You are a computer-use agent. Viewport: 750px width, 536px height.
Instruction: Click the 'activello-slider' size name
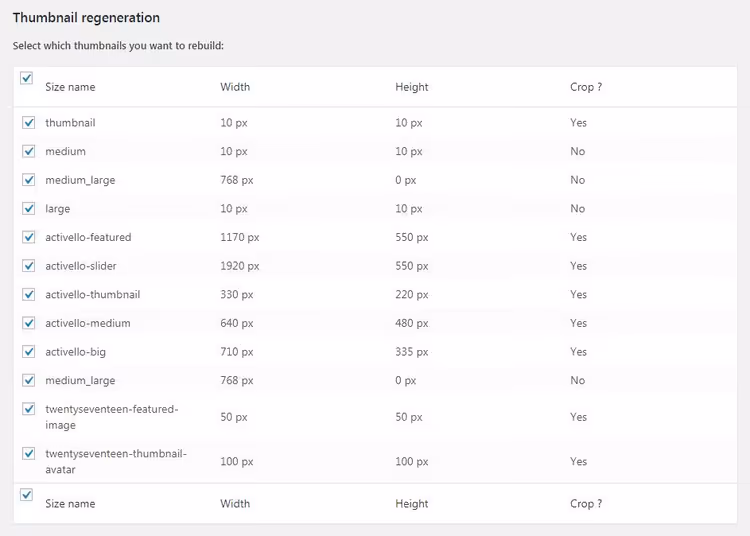81,266
